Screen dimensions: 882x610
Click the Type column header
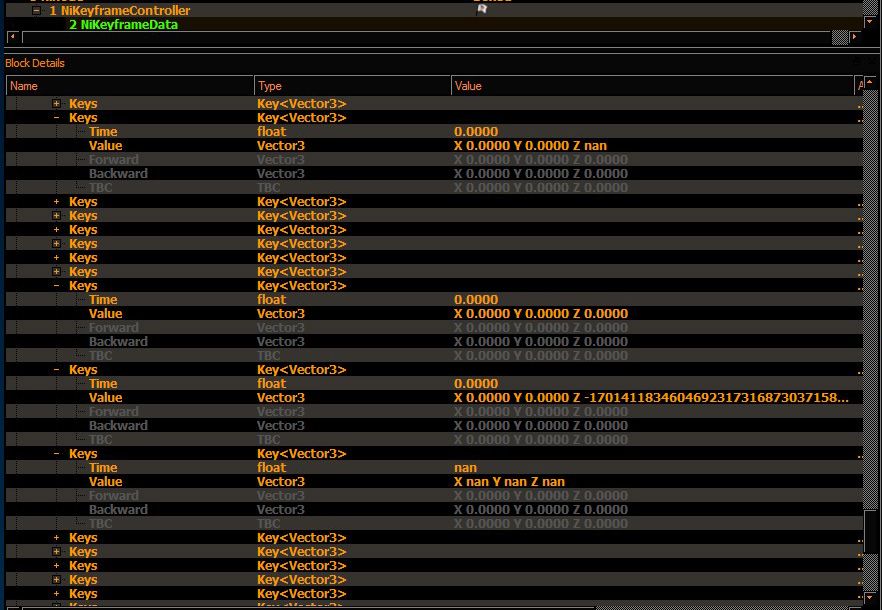tap(352, 86)
